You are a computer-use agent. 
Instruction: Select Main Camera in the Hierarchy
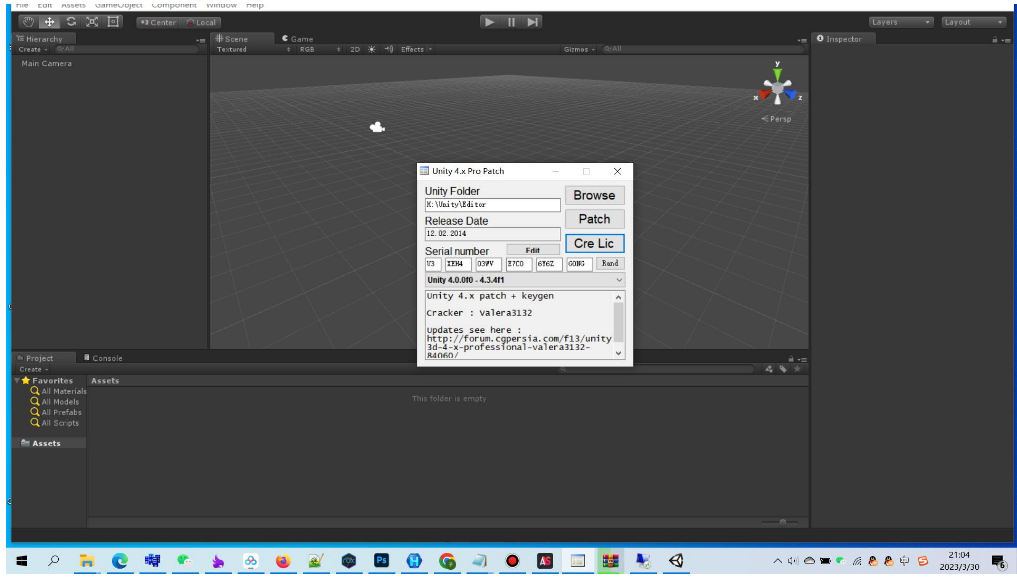47,64
